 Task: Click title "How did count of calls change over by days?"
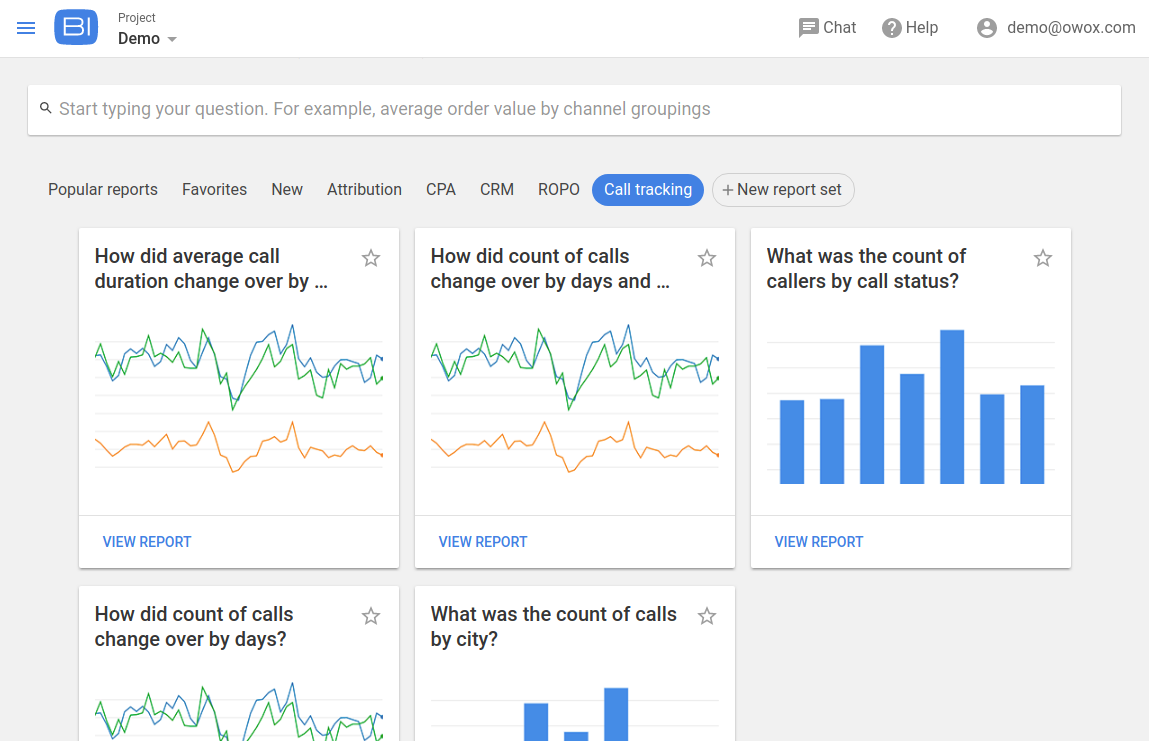194,627
